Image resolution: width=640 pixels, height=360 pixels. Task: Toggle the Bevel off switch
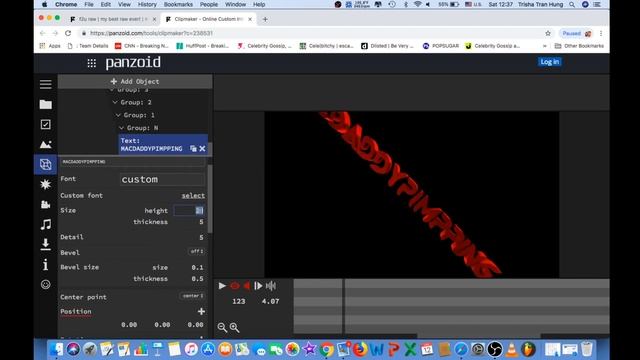(197, 251)
